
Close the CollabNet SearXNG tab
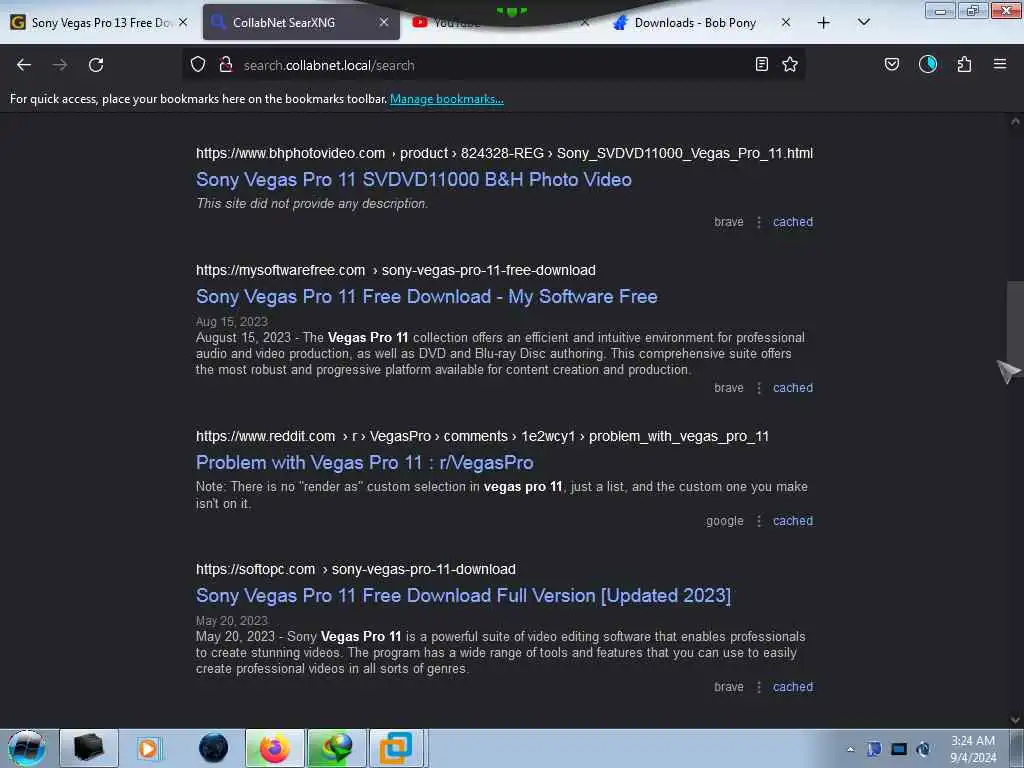coord(384,22)
